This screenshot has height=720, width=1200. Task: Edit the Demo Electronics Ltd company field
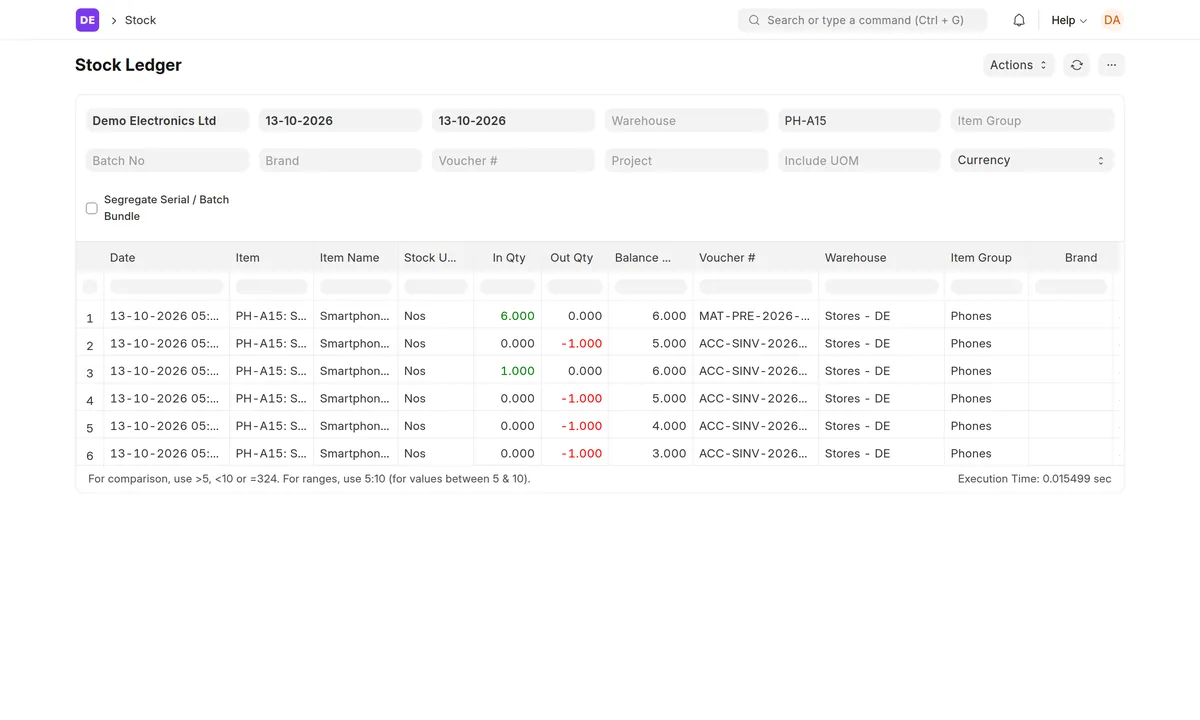pyautogui.click(x=167, y=120)
